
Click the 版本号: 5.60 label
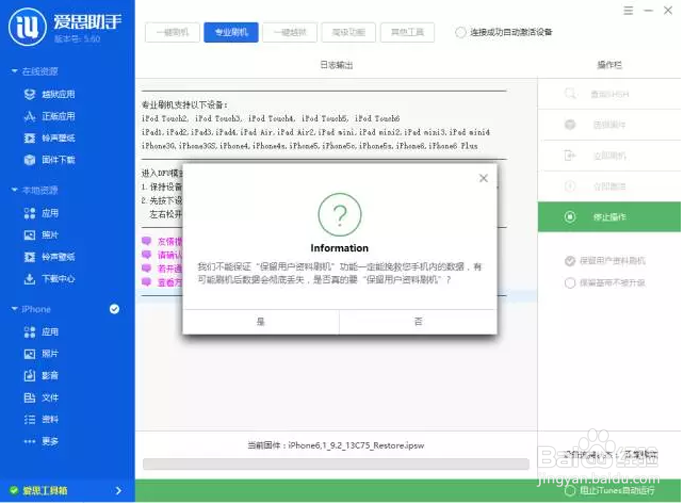point(77,39)
